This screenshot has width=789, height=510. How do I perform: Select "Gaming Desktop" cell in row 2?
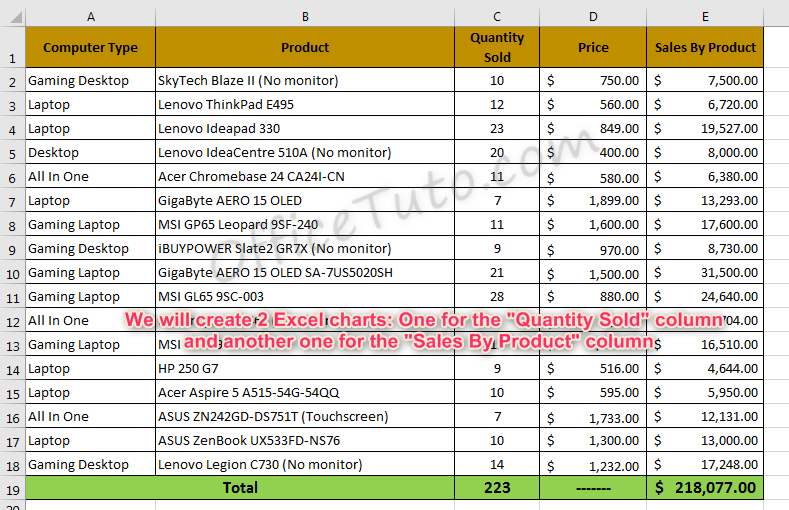pyautogui.click(x=91, y=80)
